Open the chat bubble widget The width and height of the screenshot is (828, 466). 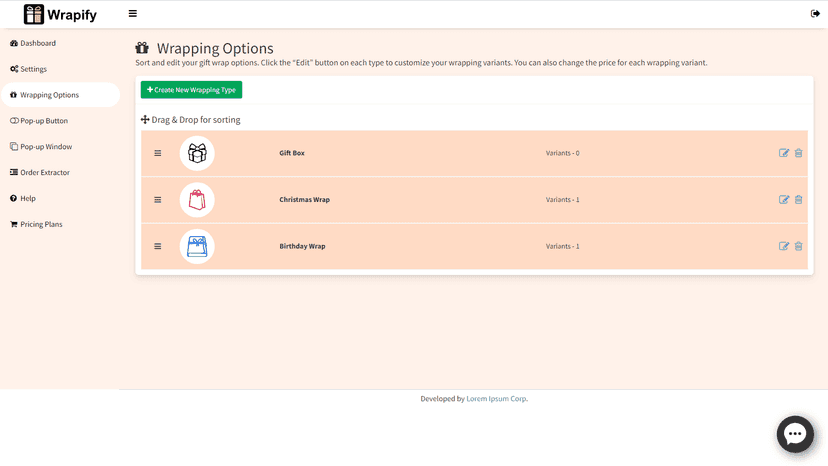click(795, 434)
